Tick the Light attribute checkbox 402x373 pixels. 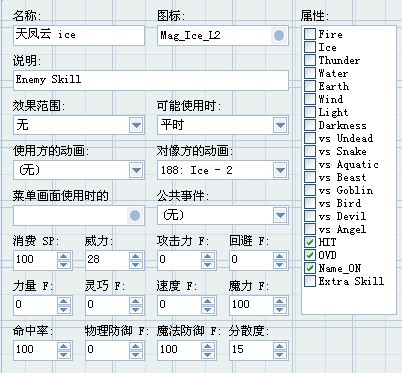(310, 112)
